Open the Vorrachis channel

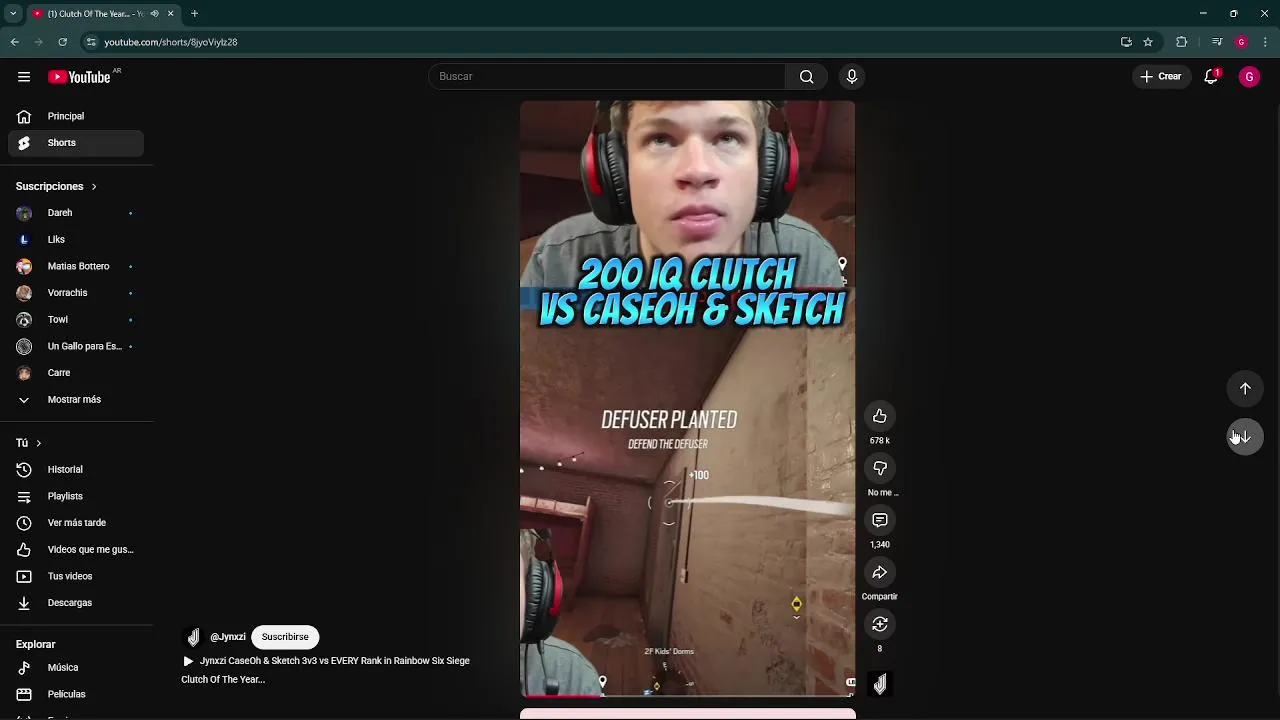(x=76, y=293)
